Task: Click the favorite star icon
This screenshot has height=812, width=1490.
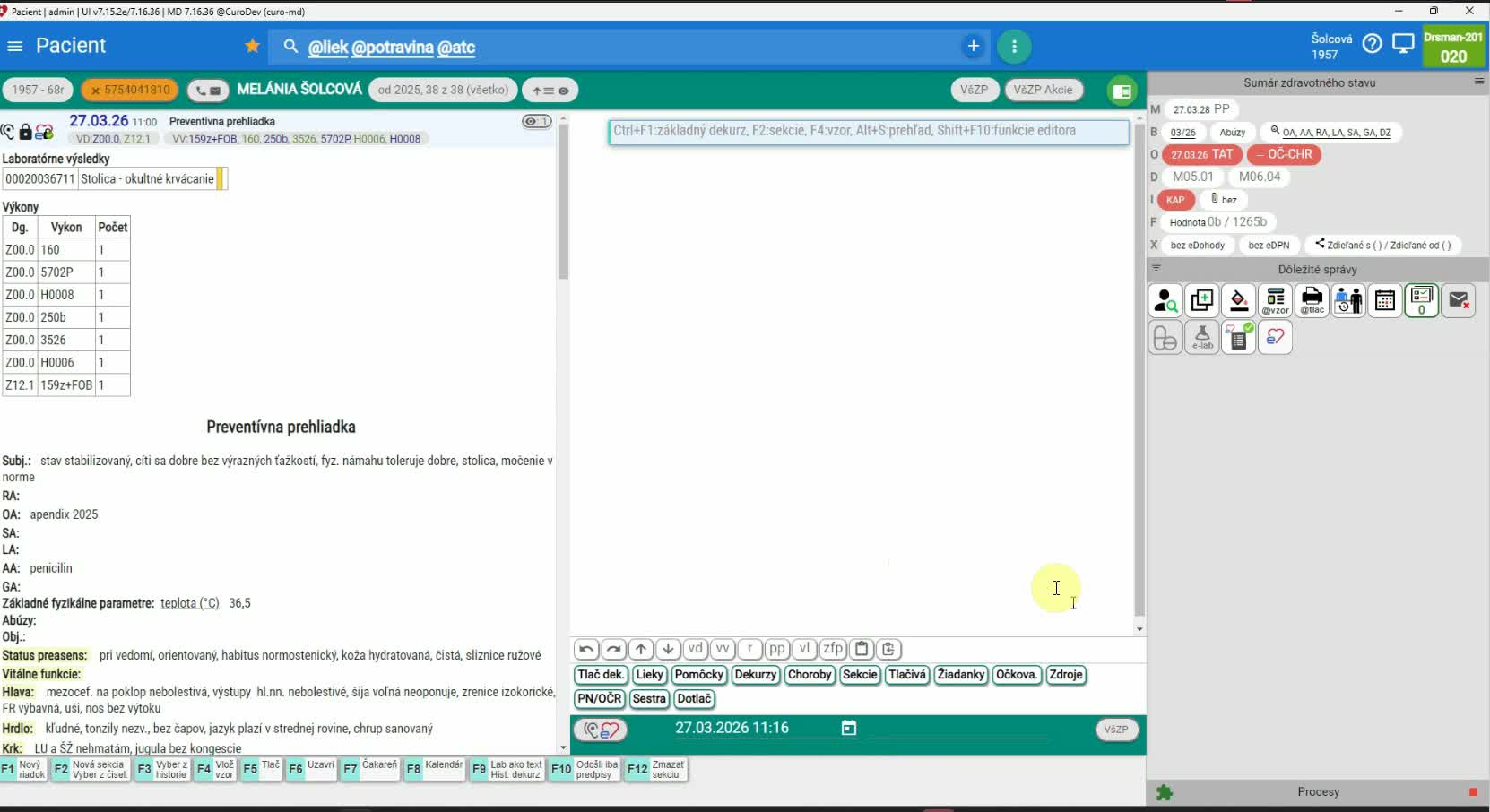Action: 253,46
